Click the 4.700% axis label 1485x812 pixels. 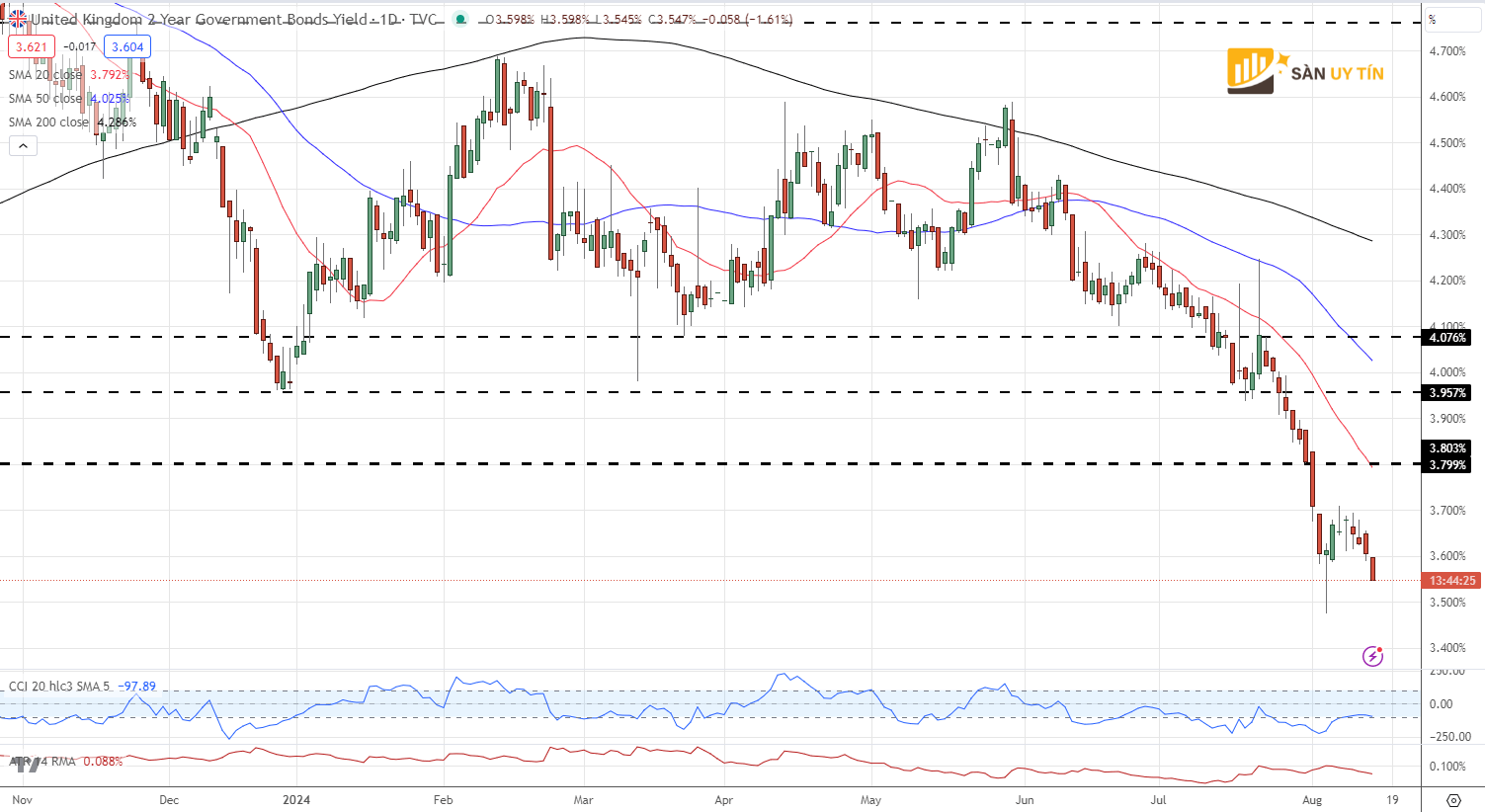[x=1447, y=51]
